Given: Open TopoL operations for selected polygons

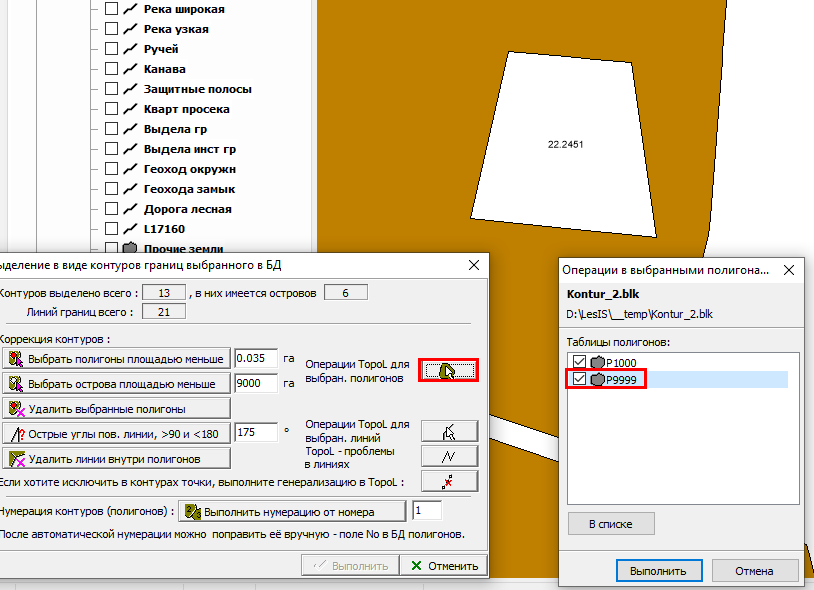Looking at the screenshot, I should (x=449, y=370).
